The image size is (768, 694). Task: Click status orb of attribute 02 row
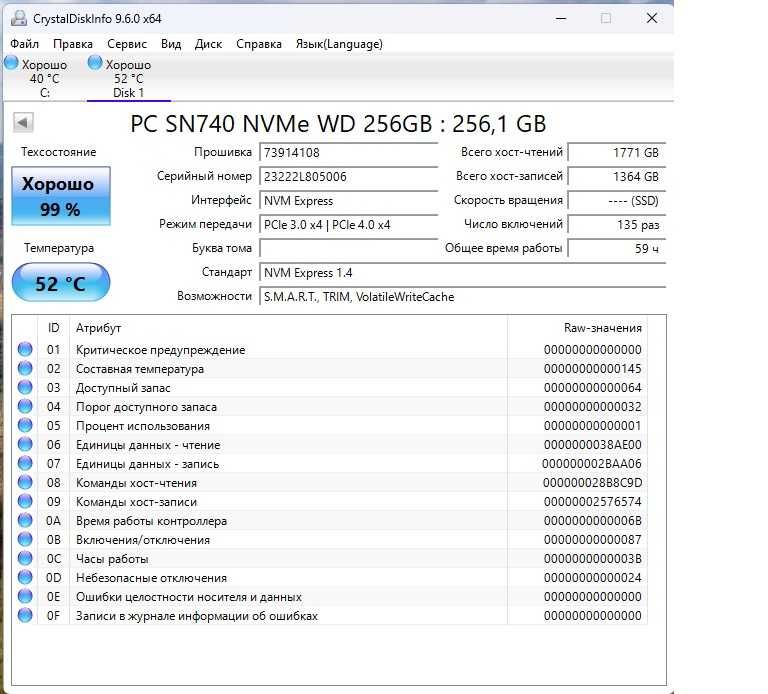25,368
